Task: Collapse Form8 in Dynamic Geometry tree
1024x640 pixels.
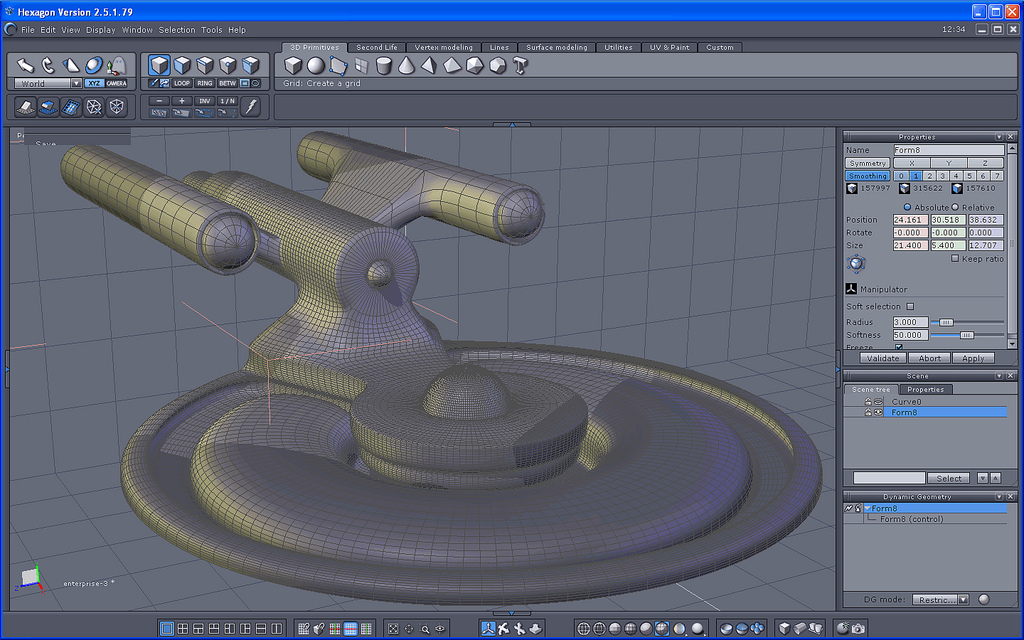Action: point(867,508)
